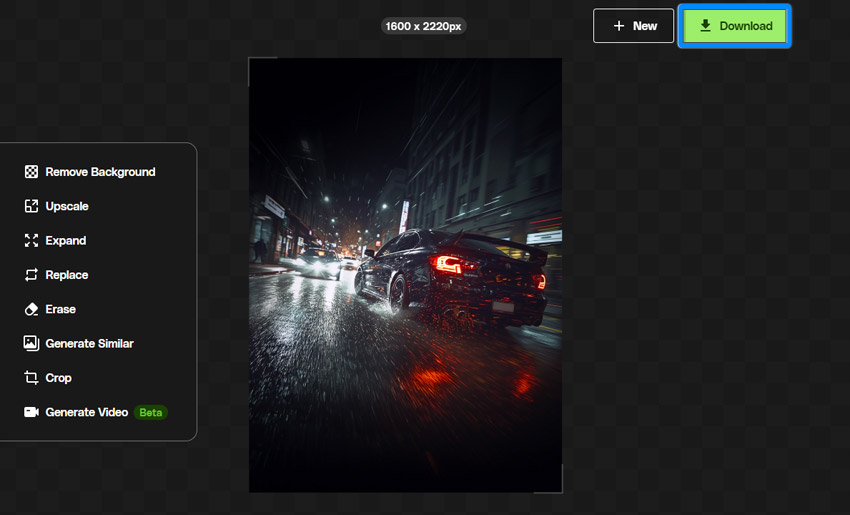Click the Upscale icon
Image resolution: width=850 pixels, height=515 pixels.
pos(31,206)
